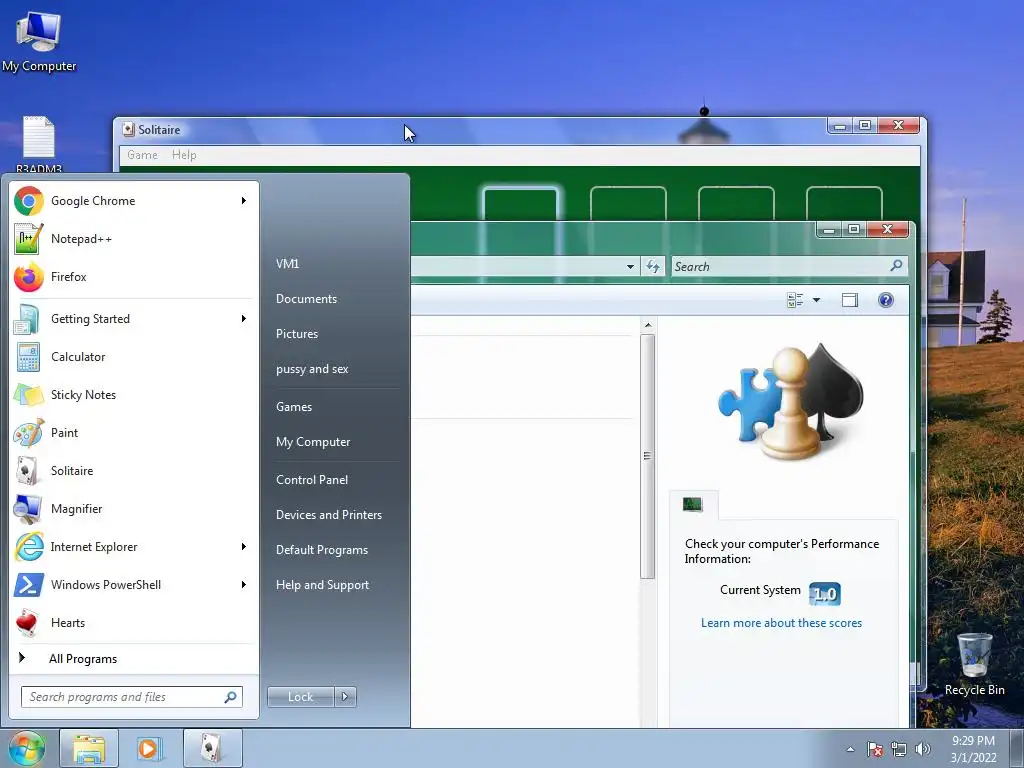Click the volume speaker tray icon
The height and width of the screenshot is (768, 1024).
pos(923,749)
